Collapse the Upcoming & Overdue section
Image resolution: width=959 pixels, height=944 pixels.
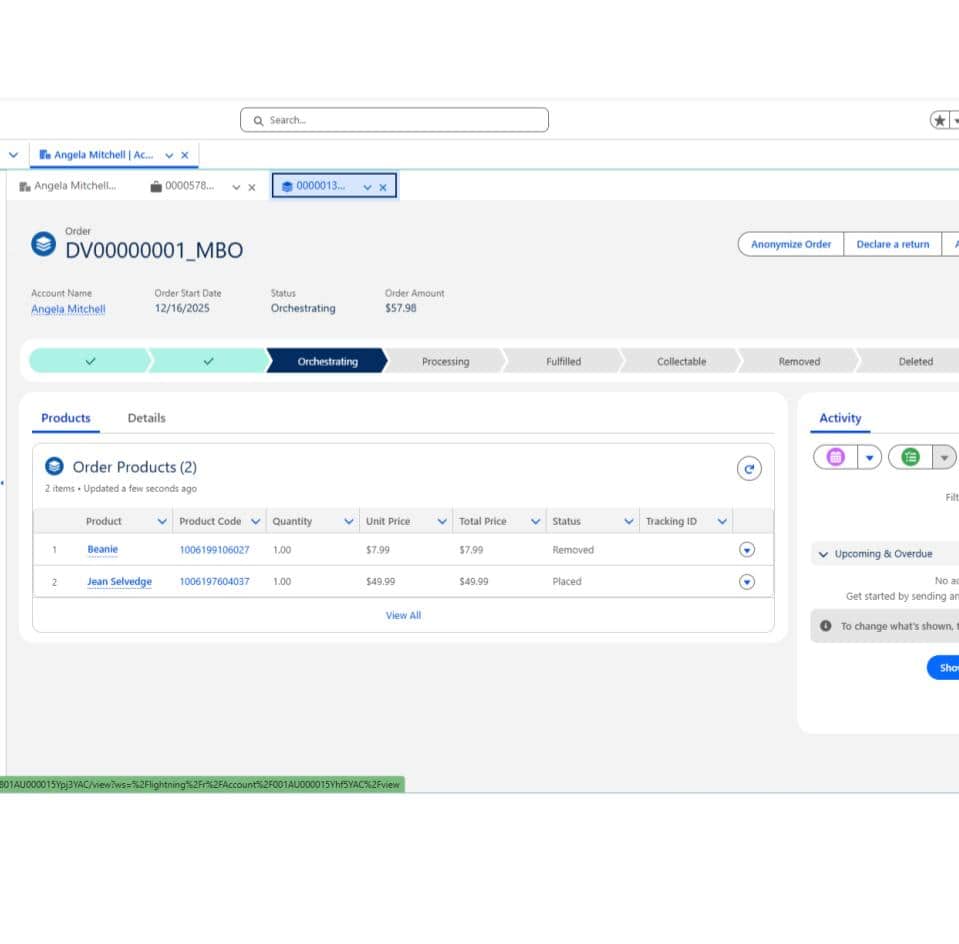824,553
